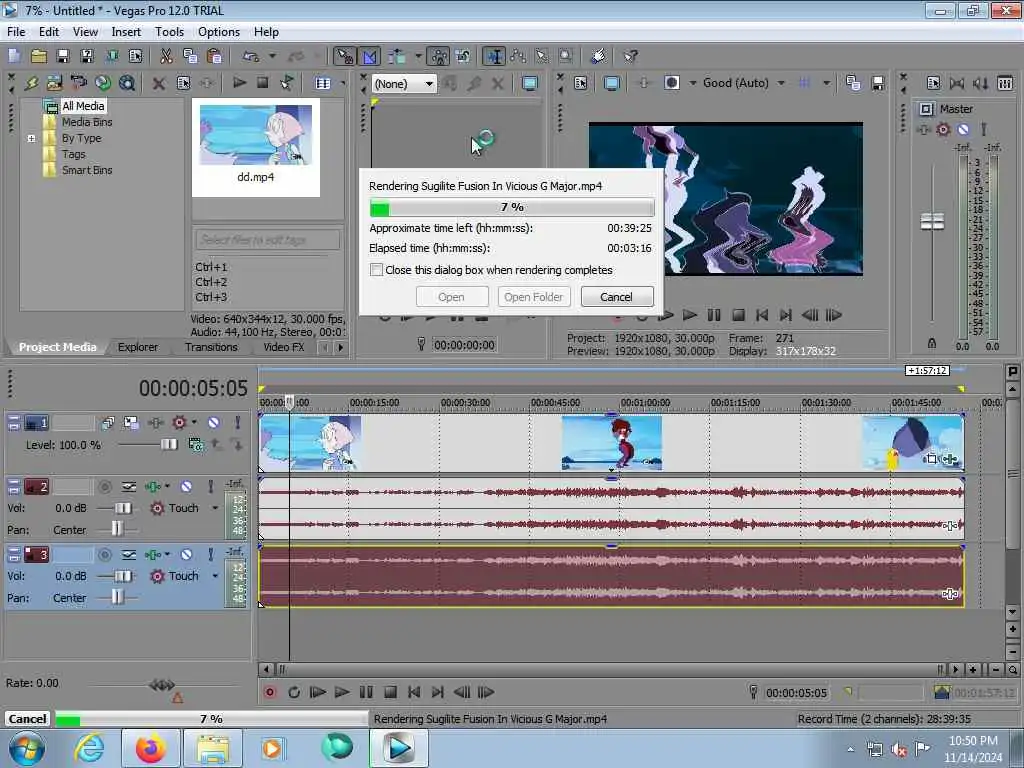The height and width of the screenshot is (768, 1024).
Task: Click Play in the timeline transport bar
Action: click(x=342, y=692)
